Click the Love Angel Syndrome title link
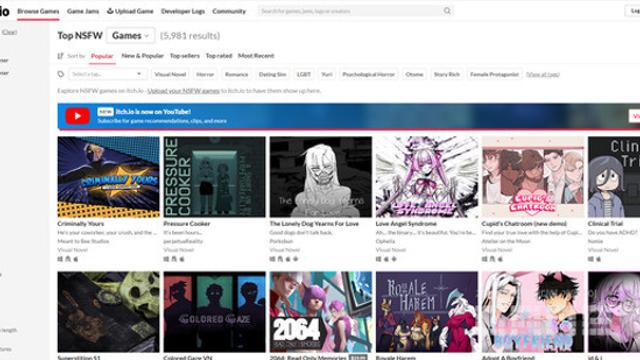 406,224
